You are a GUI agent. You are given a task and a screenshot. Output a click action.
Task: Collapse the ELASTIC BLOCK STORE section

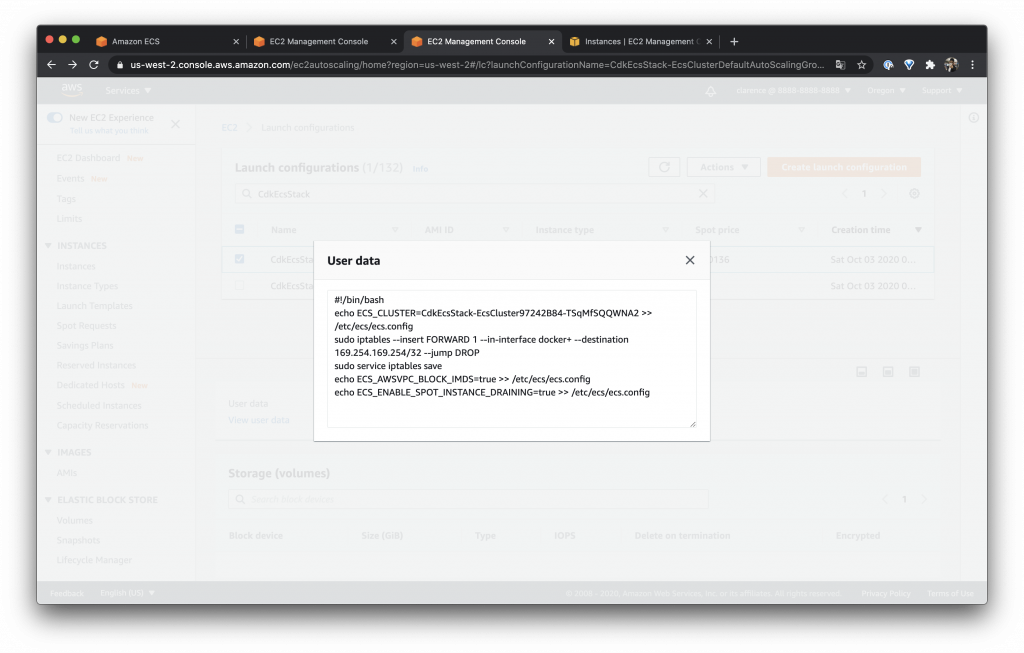tap(48, 500)
